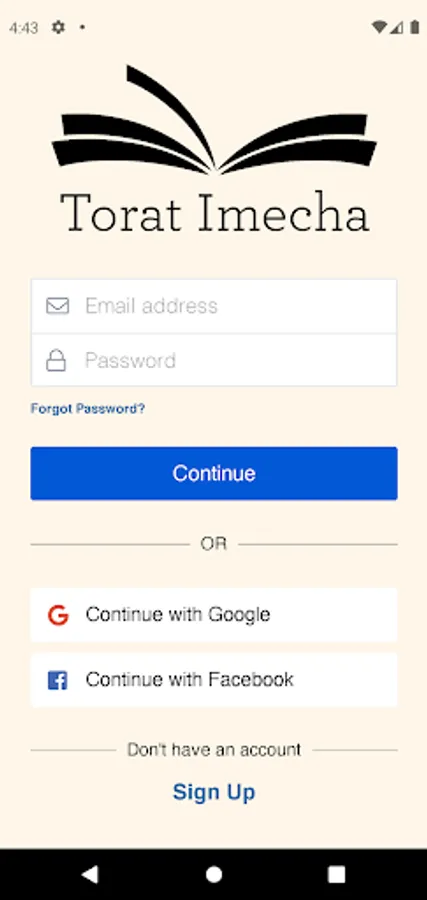Tap the Android back triangle
The height and width of the screenshot is (900, 427).
[x=90, y=874]
